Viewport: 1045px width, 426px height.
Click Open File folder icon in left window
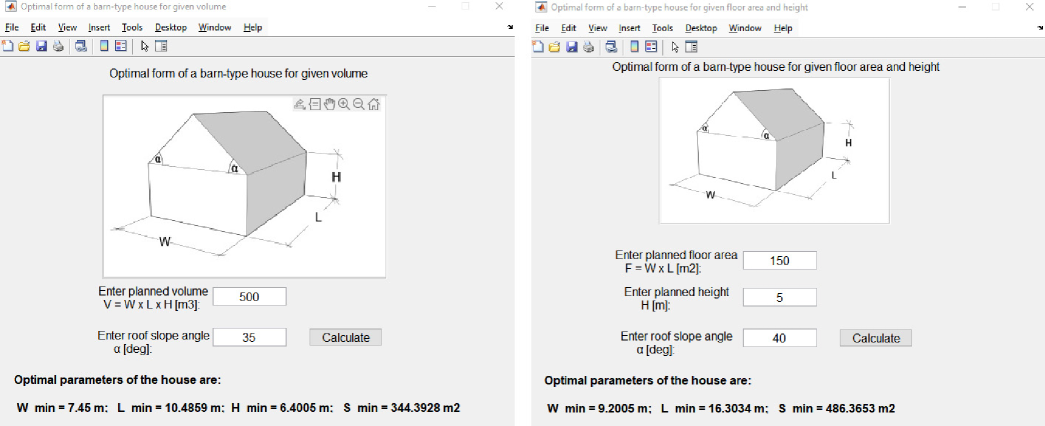pos(25,47)
